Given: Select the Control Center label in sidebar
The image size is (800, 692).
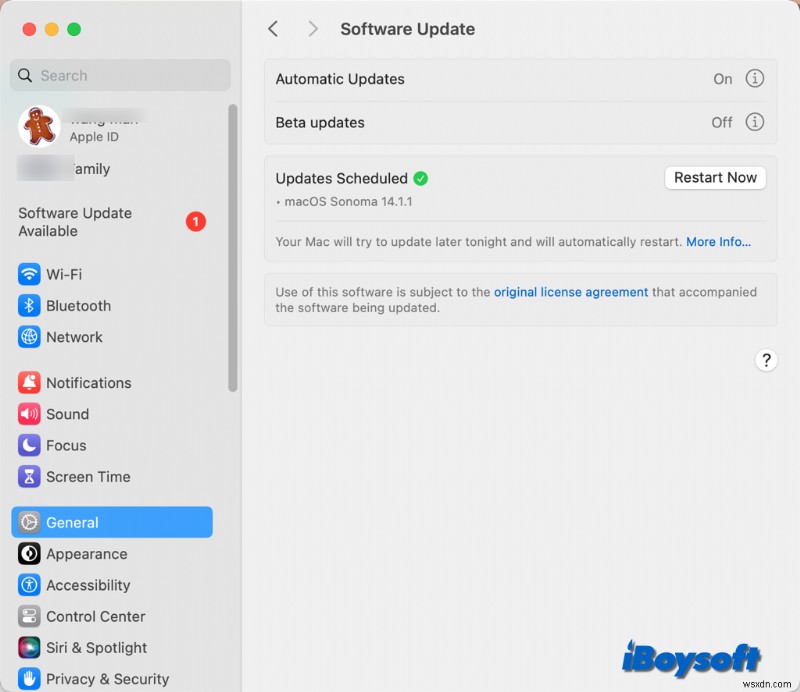Looking at the screenshot, I should click(96, 616).
